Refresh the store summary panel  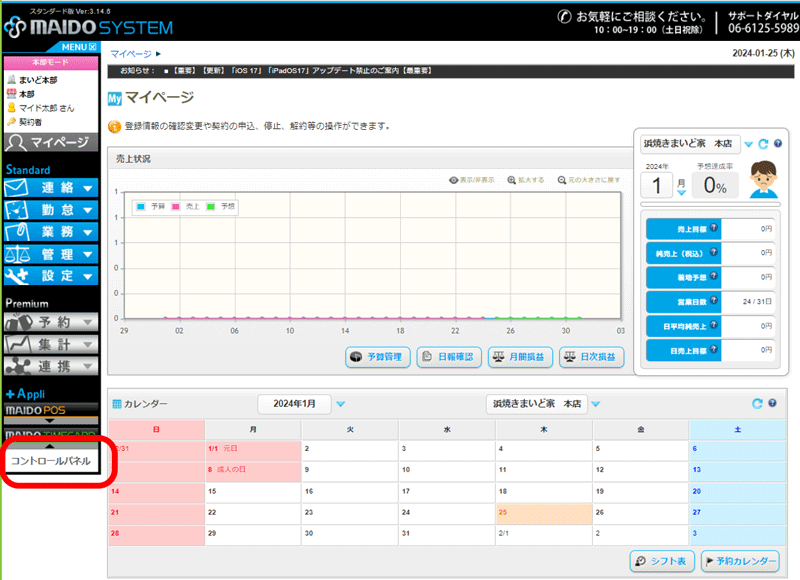click(x=763, y=144)
